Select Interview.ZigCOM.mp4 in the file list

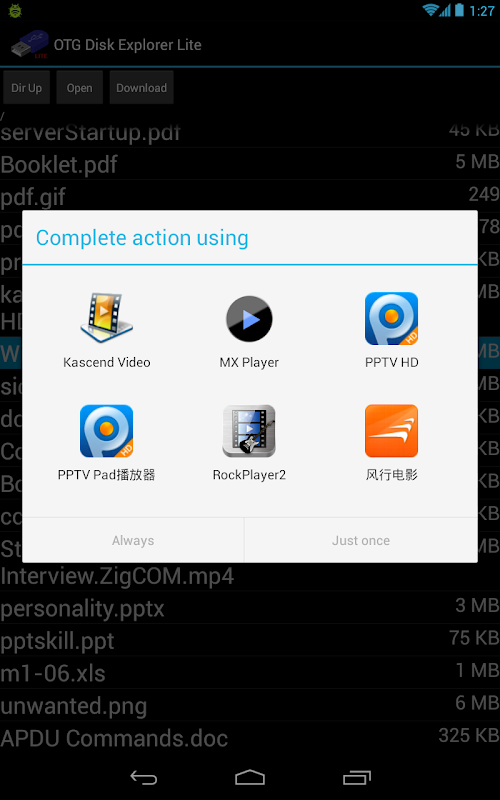[250, 576]
